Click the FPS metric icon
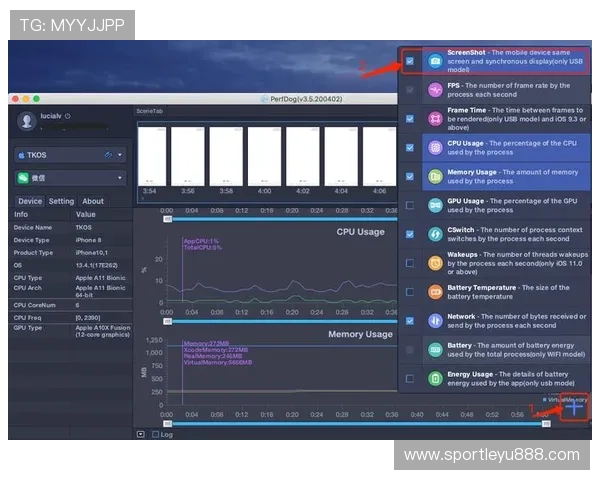The width and height of the screenshot is (600, 480). click(435, 90)
